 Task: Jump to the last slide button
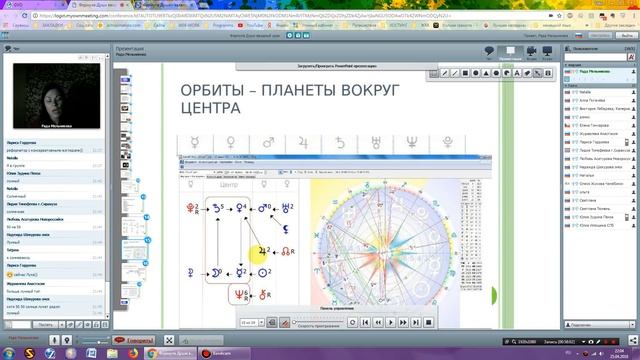coord(416,322)
